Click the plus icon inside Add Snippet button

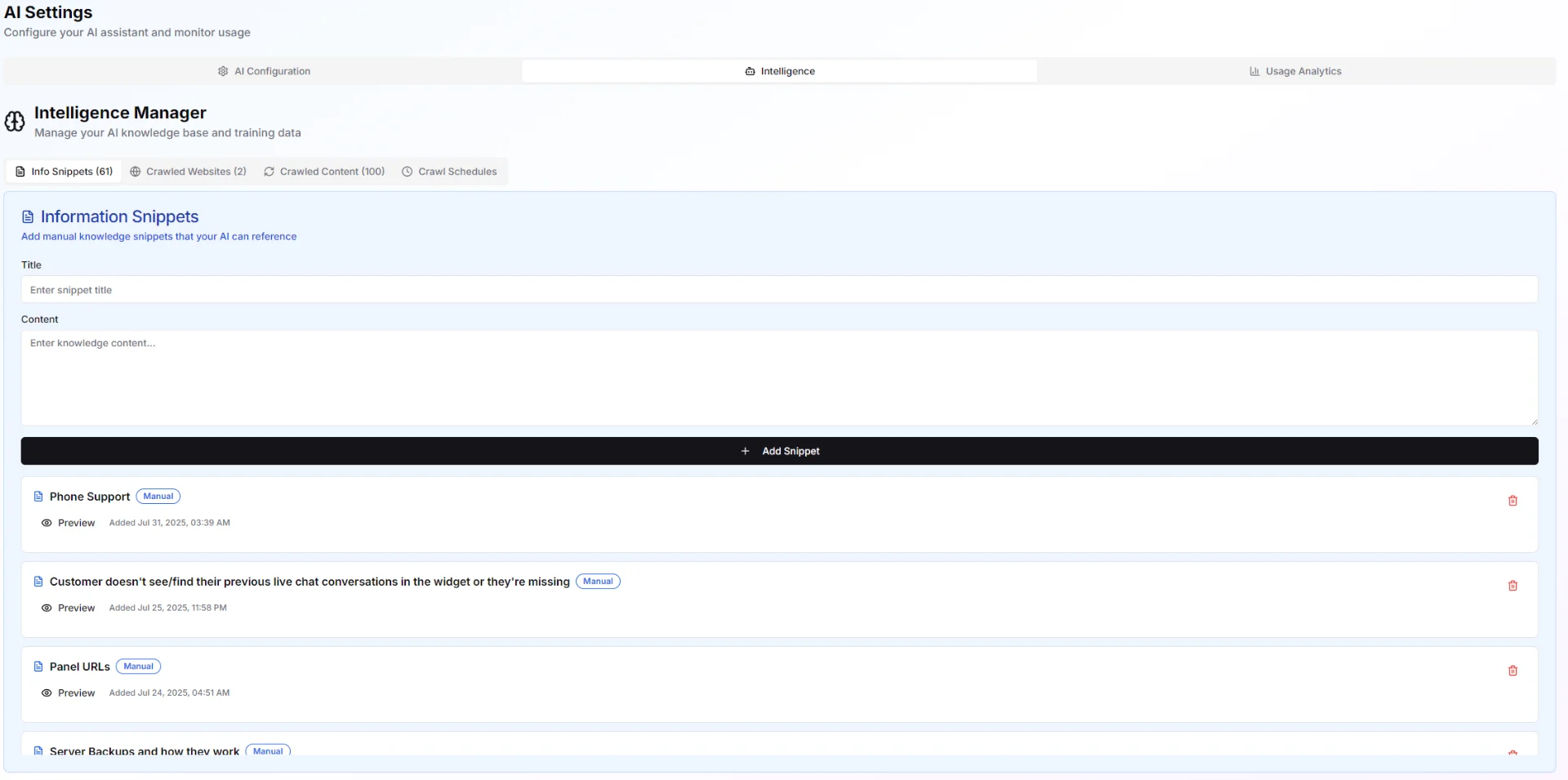coord(745,451)
